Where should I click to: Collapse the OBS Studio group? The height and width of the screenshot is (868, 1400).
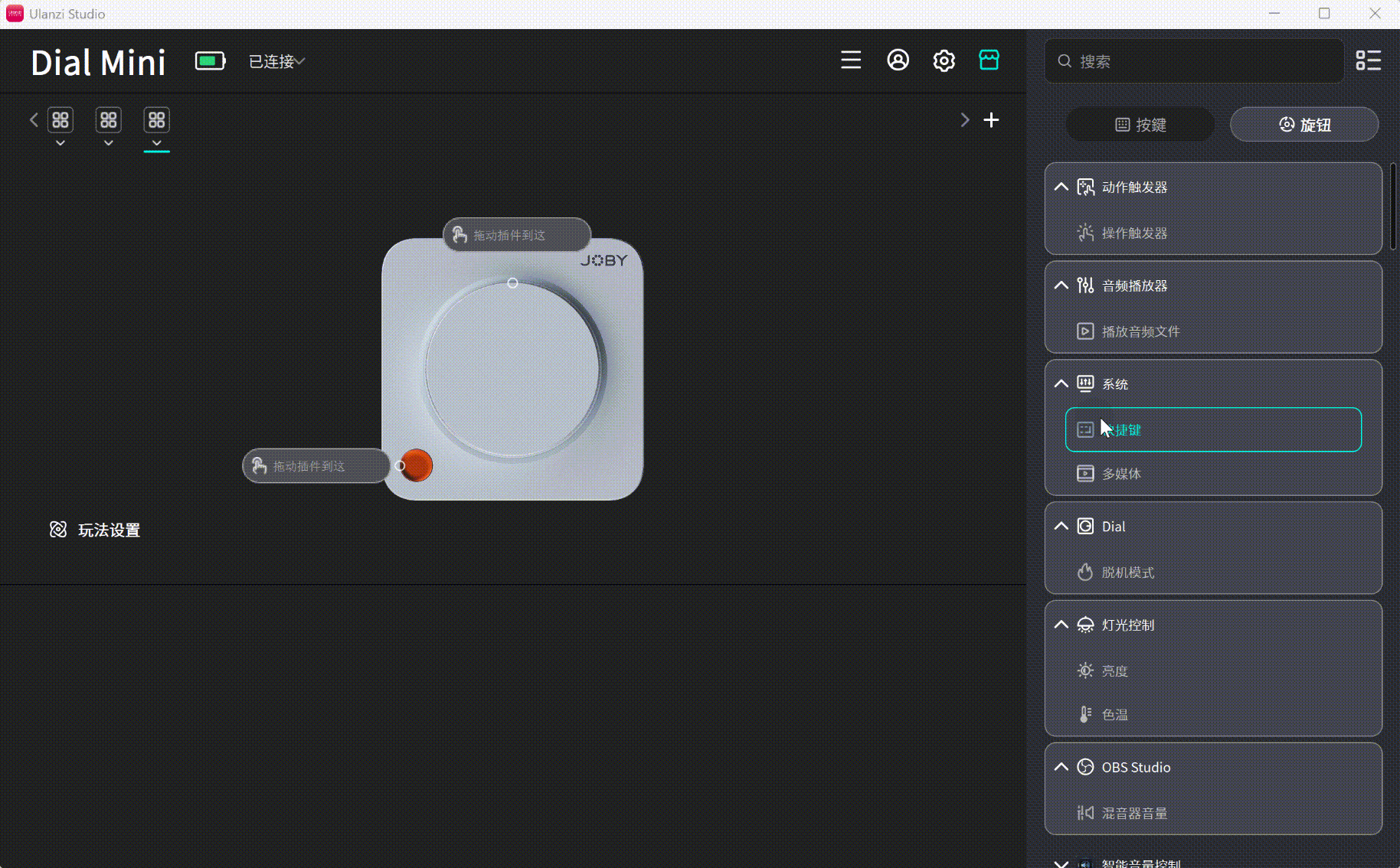point(1061,767)
